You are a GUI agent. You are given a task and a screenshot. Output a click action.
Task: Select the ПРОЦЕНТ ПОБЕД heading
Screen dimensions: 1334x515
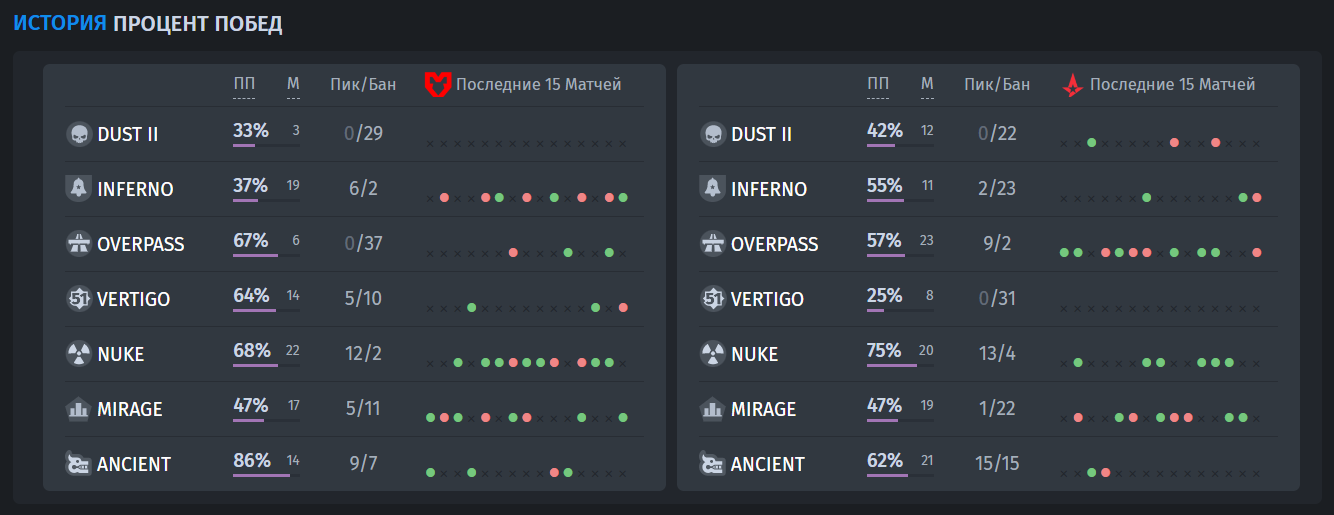pyautogui.click(x=198, y=25)
